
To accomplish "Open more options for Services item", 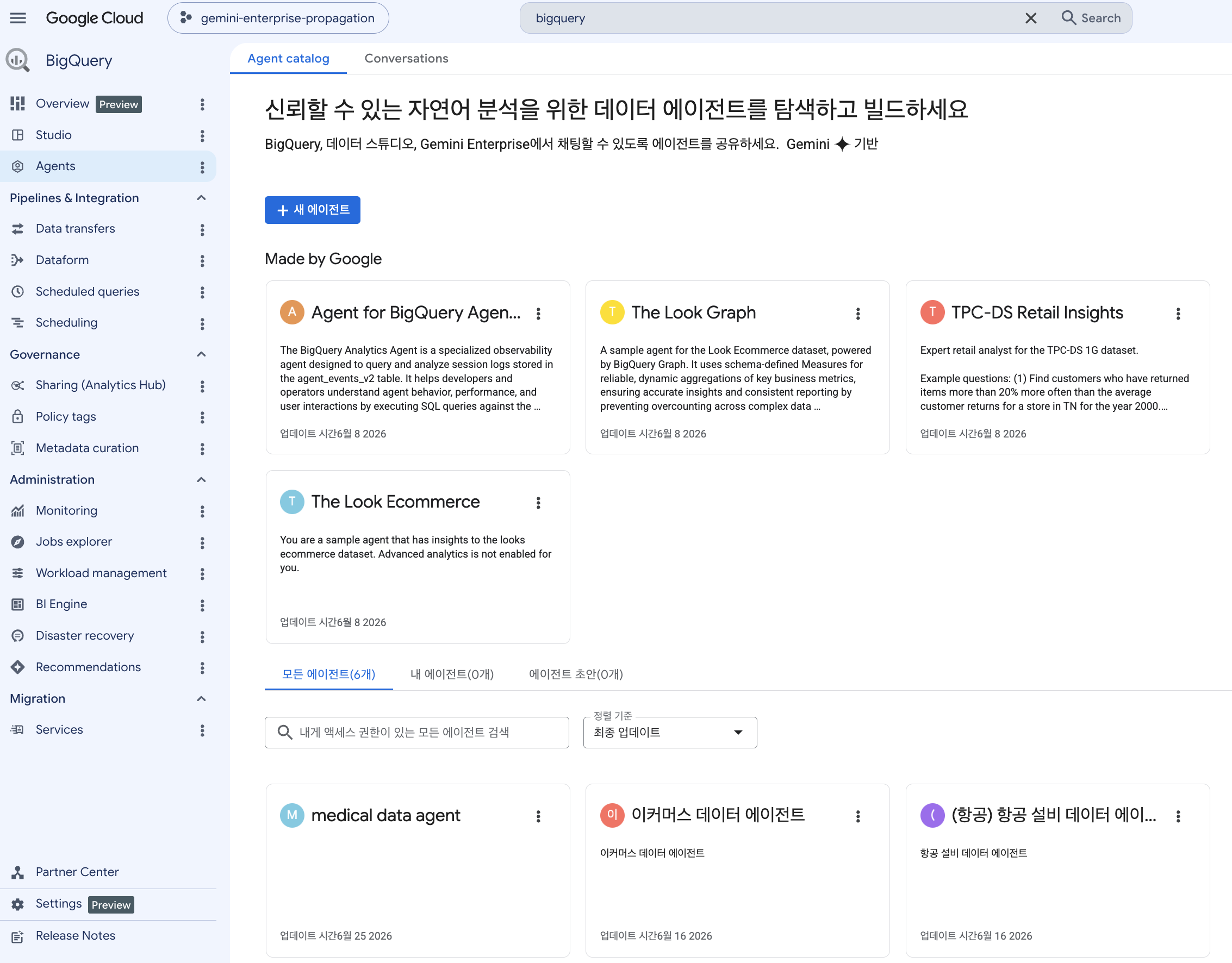I will pyautogui.click(x=202, y=731).
